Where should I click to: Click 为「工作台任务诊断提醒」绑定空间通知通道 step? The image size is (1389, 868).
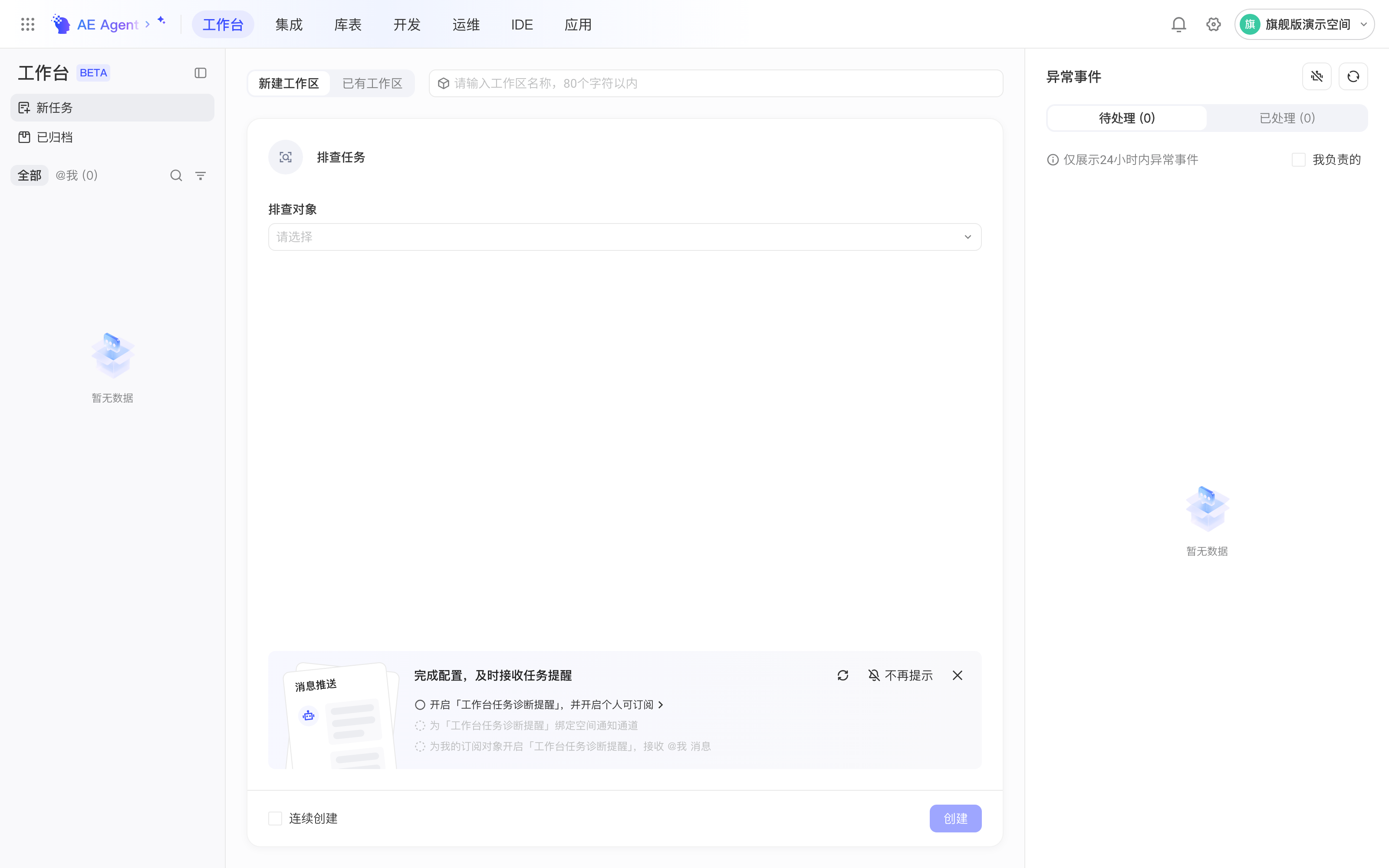(527, 725)
